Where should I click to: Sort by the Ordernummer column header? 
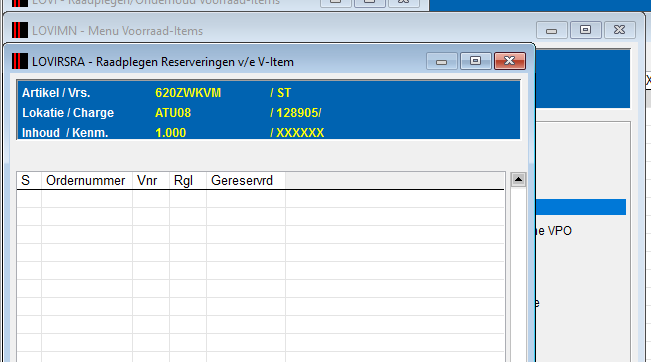click(87, 181)
